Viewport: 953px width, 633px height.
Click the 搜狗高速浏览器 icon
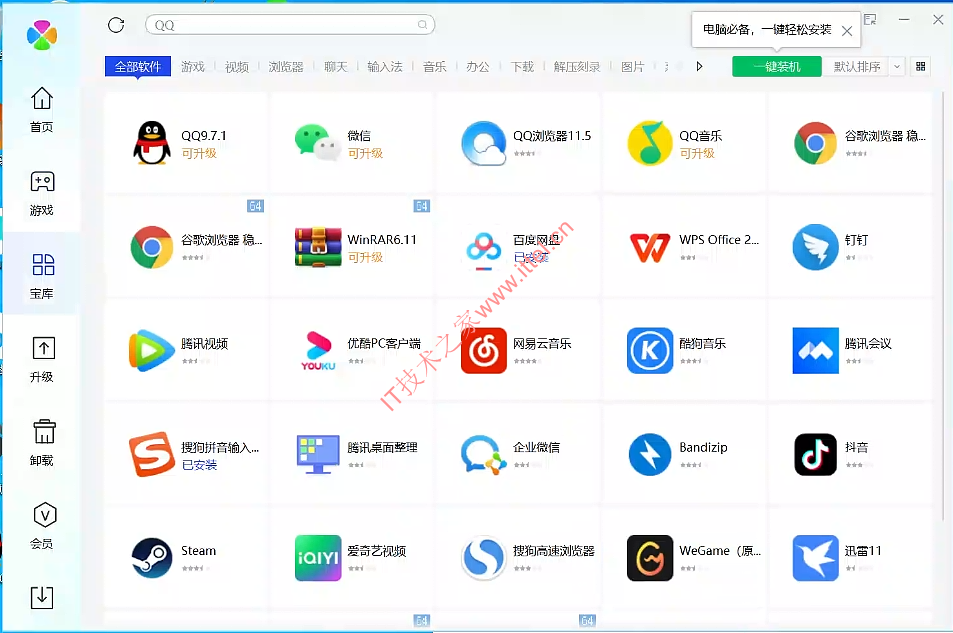[x=484, y=558]
